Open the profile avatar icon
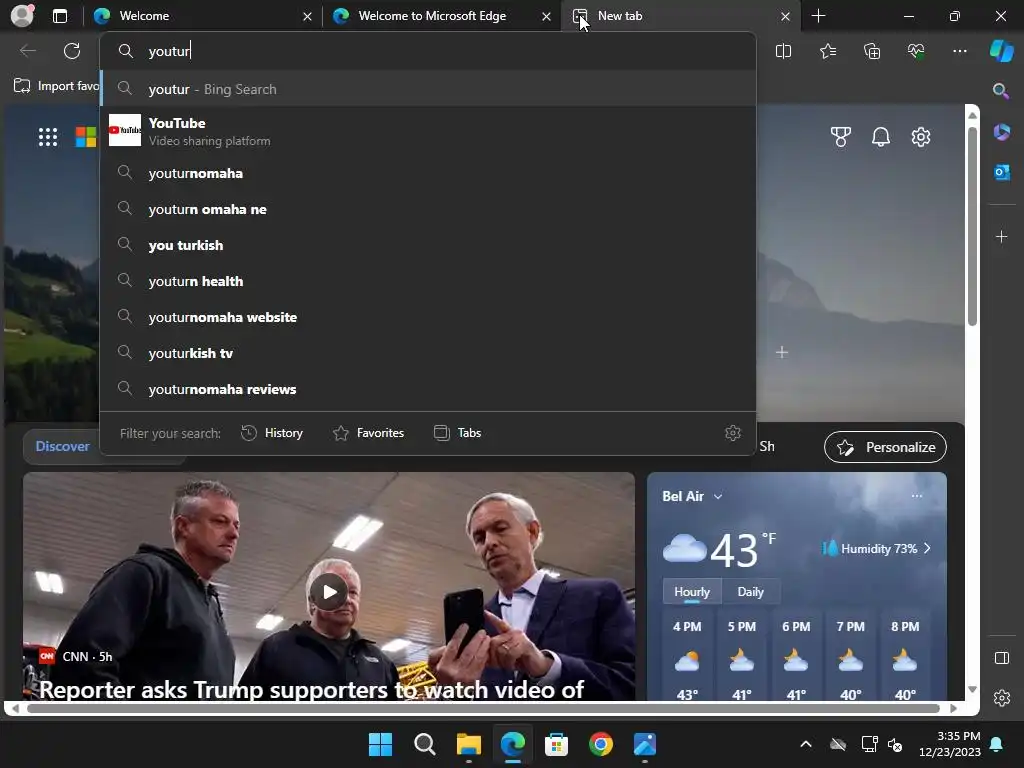Screen dimensions: 1024x768 point(22,16)
